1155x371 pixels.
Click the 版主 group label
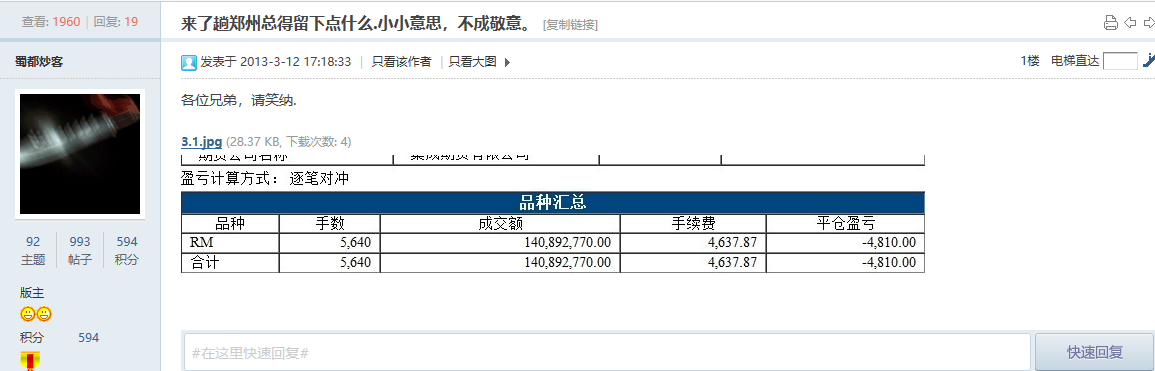click(32, 293)
